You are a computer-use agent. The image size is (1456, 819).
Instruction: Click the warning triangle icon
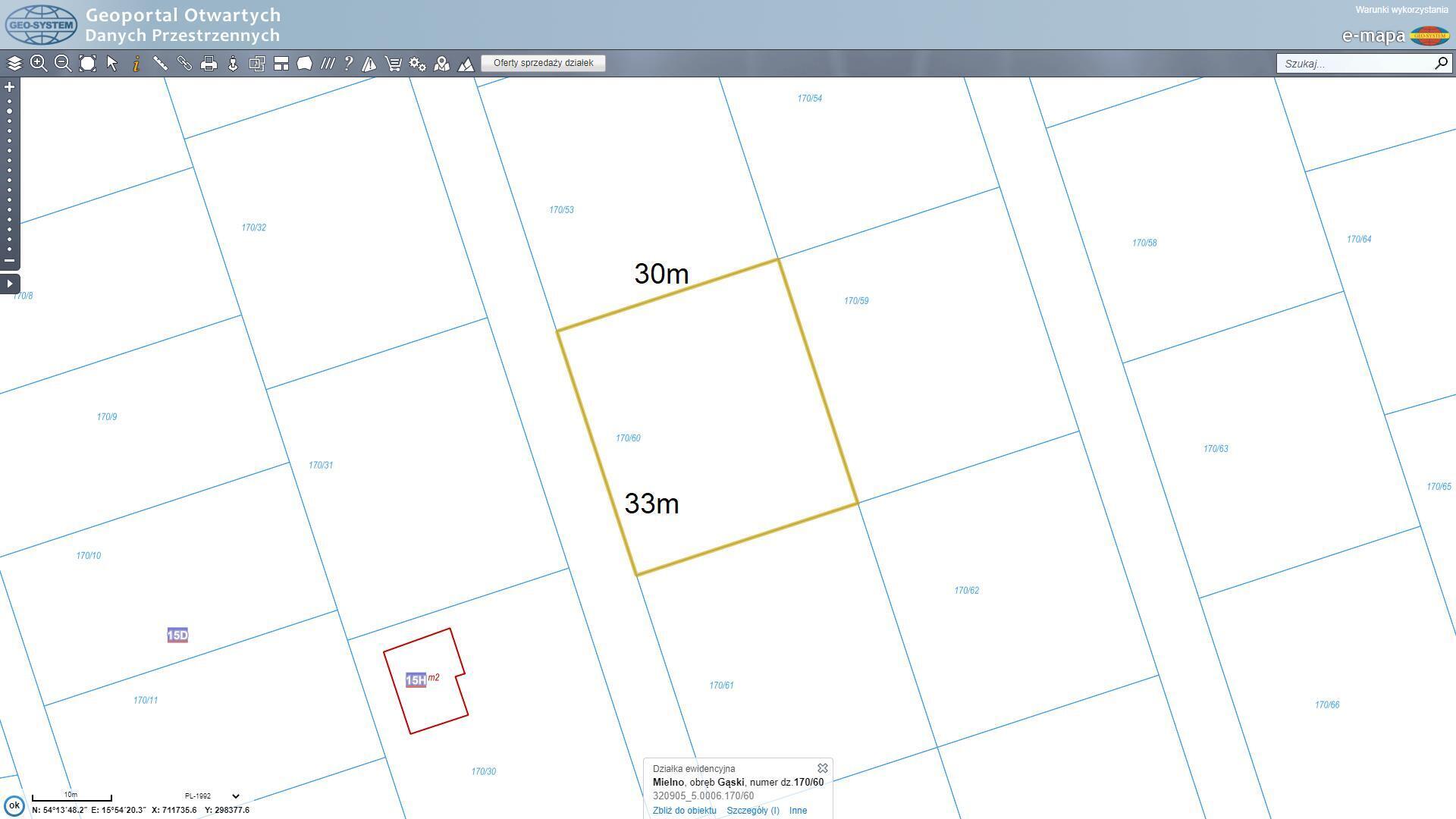(369, 64)
